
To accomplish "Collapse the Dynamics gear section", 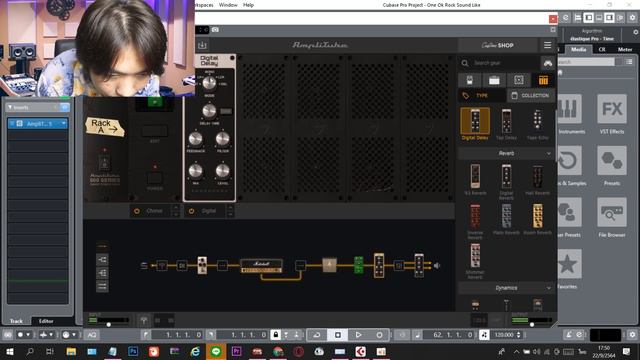I will coord(549,288).
